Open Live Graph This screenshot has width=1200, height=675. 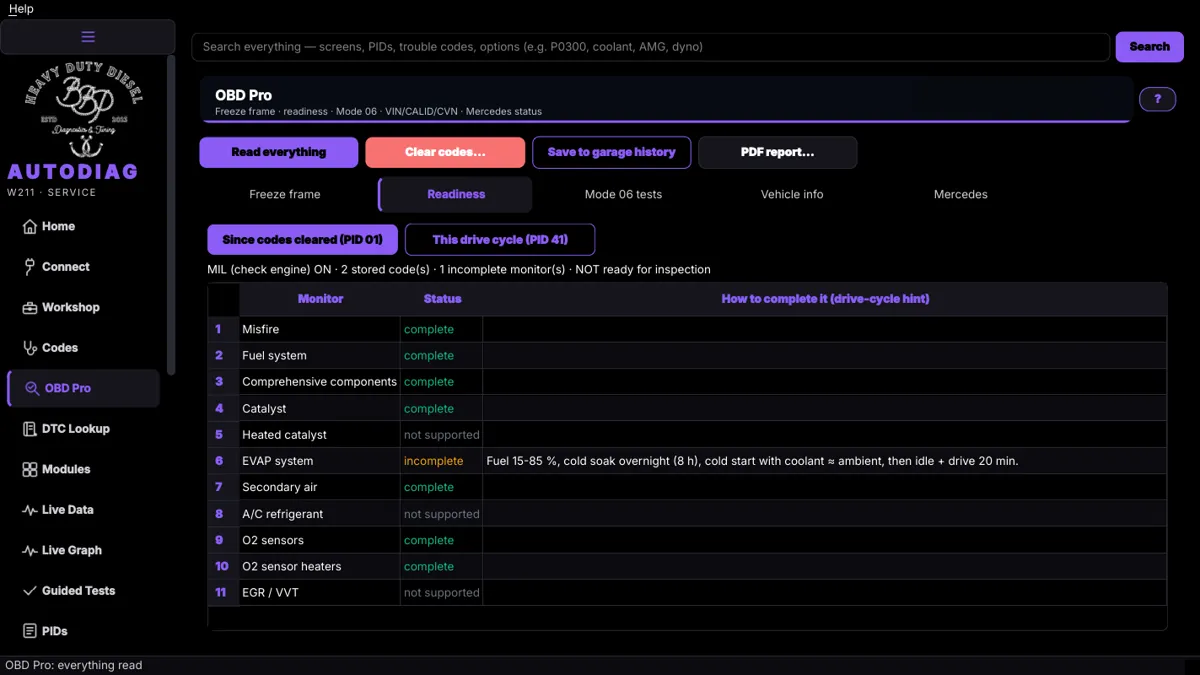(x=82, y=550)
